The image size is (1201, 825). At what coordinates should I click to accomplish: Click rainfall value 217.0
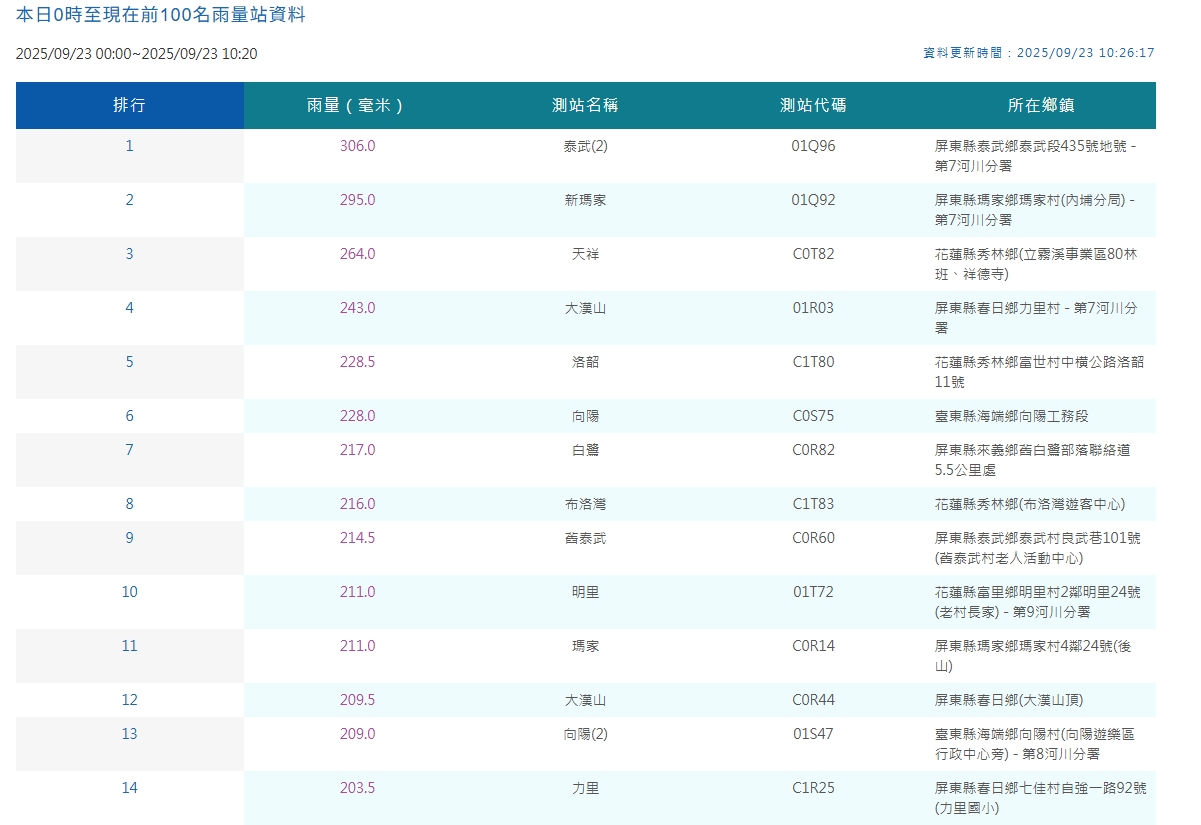(358, 450)
